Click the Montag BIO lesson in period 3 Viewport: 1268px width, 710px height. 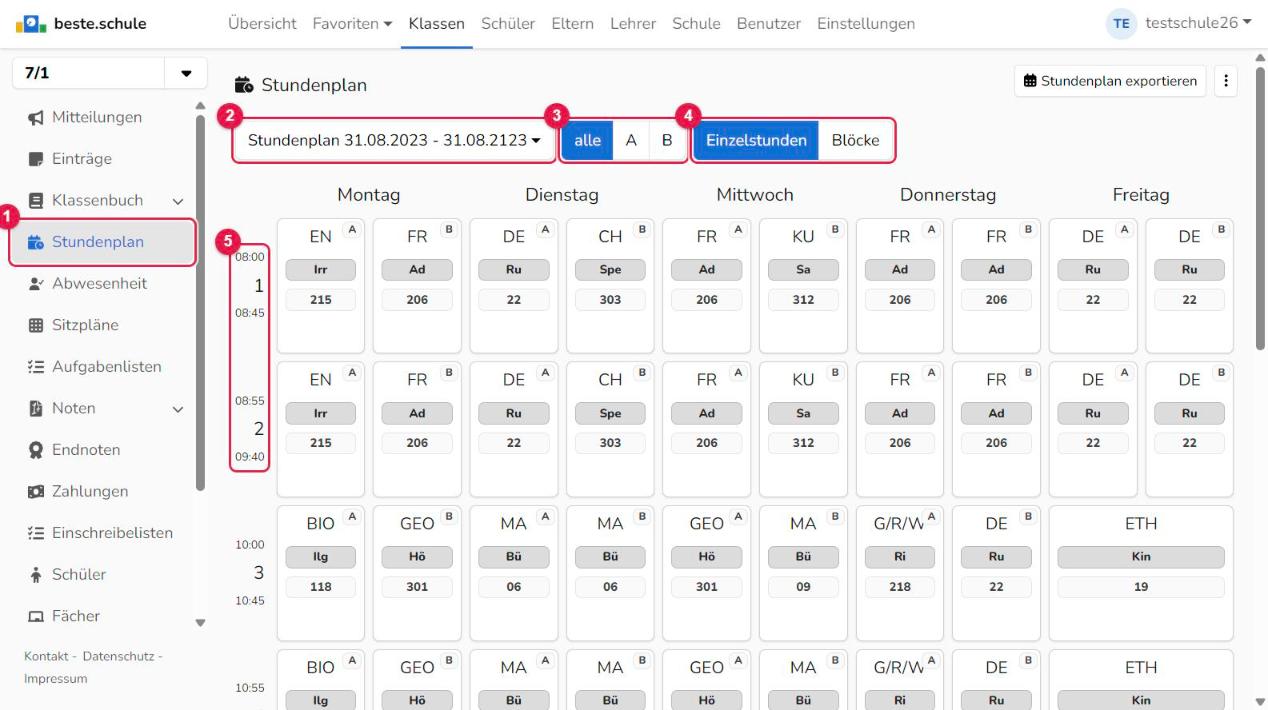pyautogui.click(x=319, y=573)
